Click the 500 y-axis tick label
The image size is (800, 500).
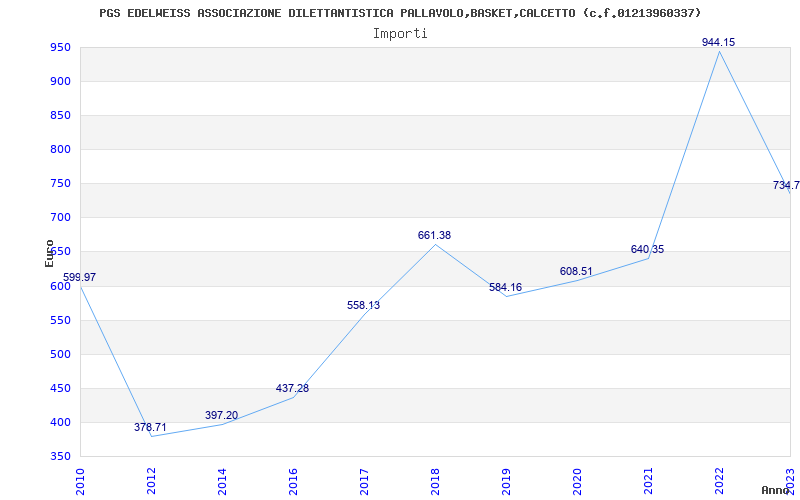(x=60, y=355)
